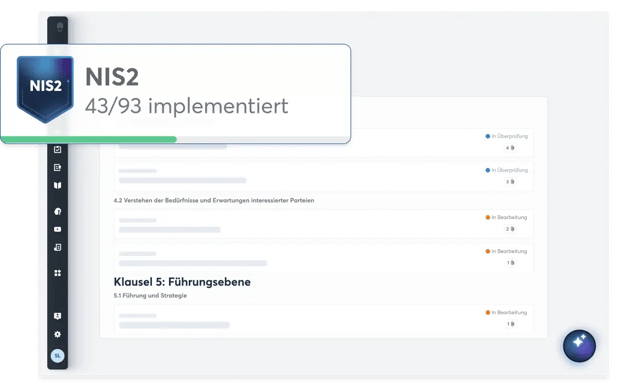
Task: Click In Bearbeitung status under 5.1 Führung
Action: click(x=506, y=312)
